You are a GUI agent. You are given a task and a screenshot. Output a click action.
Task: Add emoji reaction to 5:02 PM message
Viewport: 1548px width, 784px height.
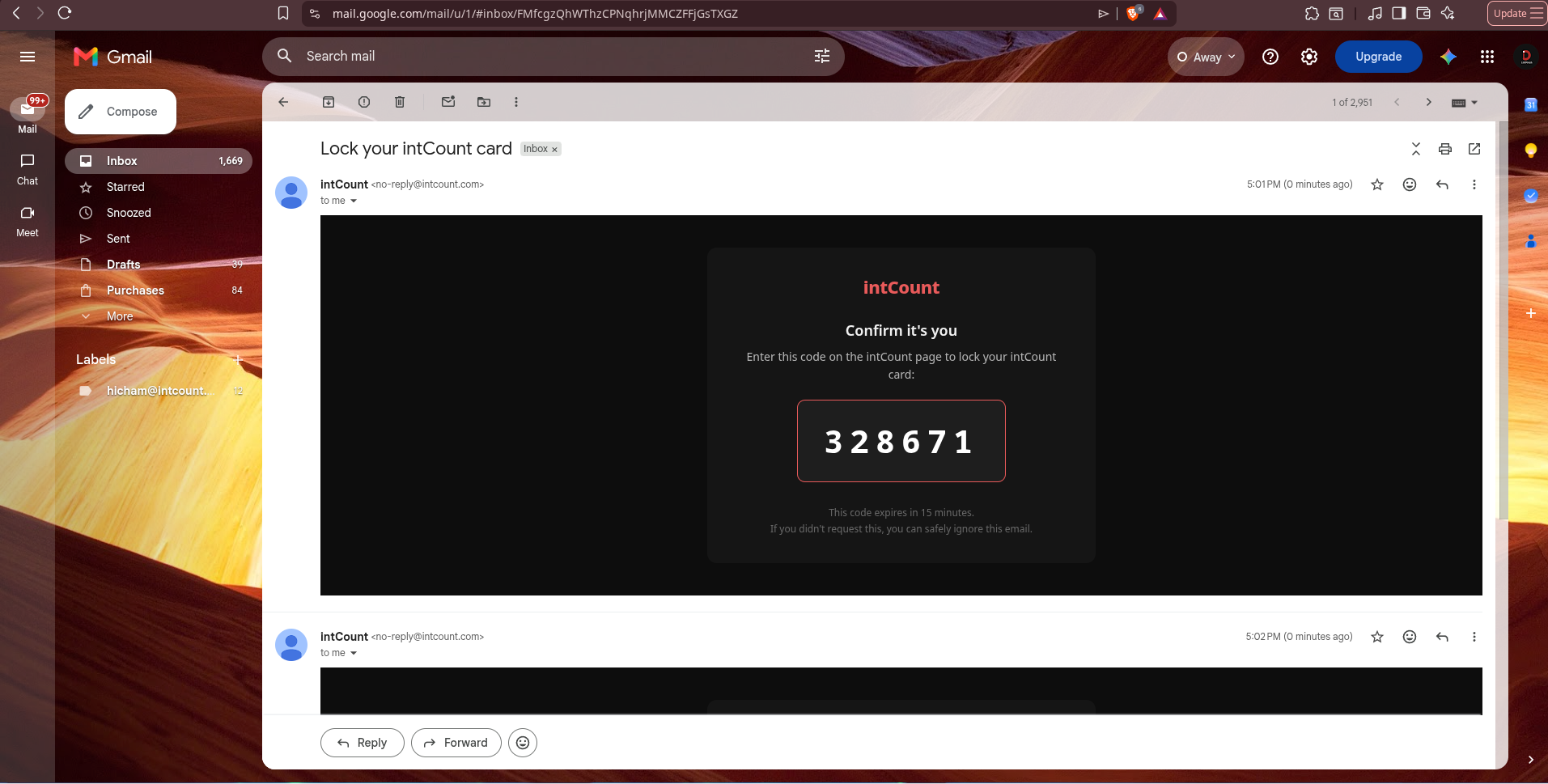(1410, 637)
